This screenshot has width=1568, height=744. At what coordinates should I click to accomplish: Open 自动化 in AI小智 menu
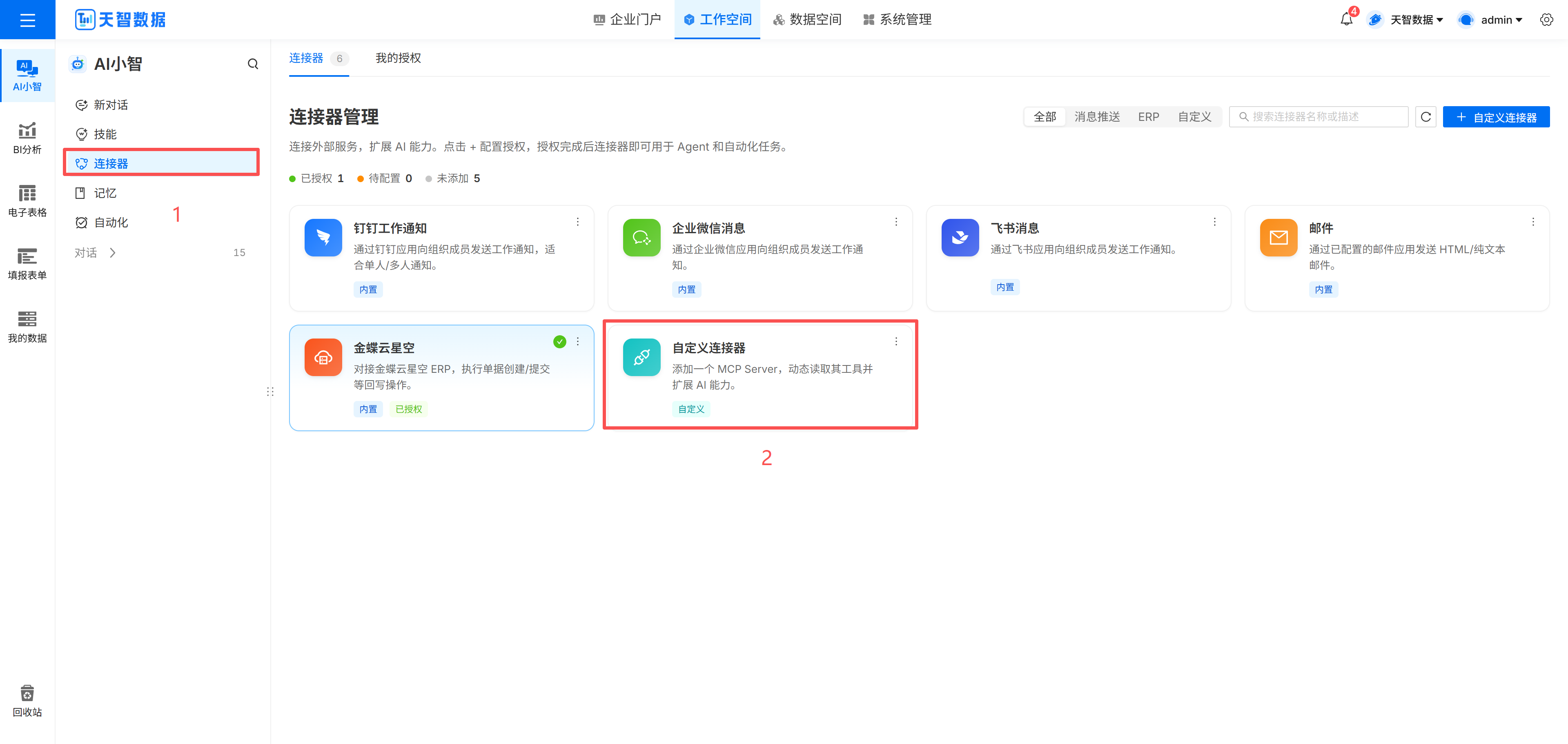coord(101,222)
